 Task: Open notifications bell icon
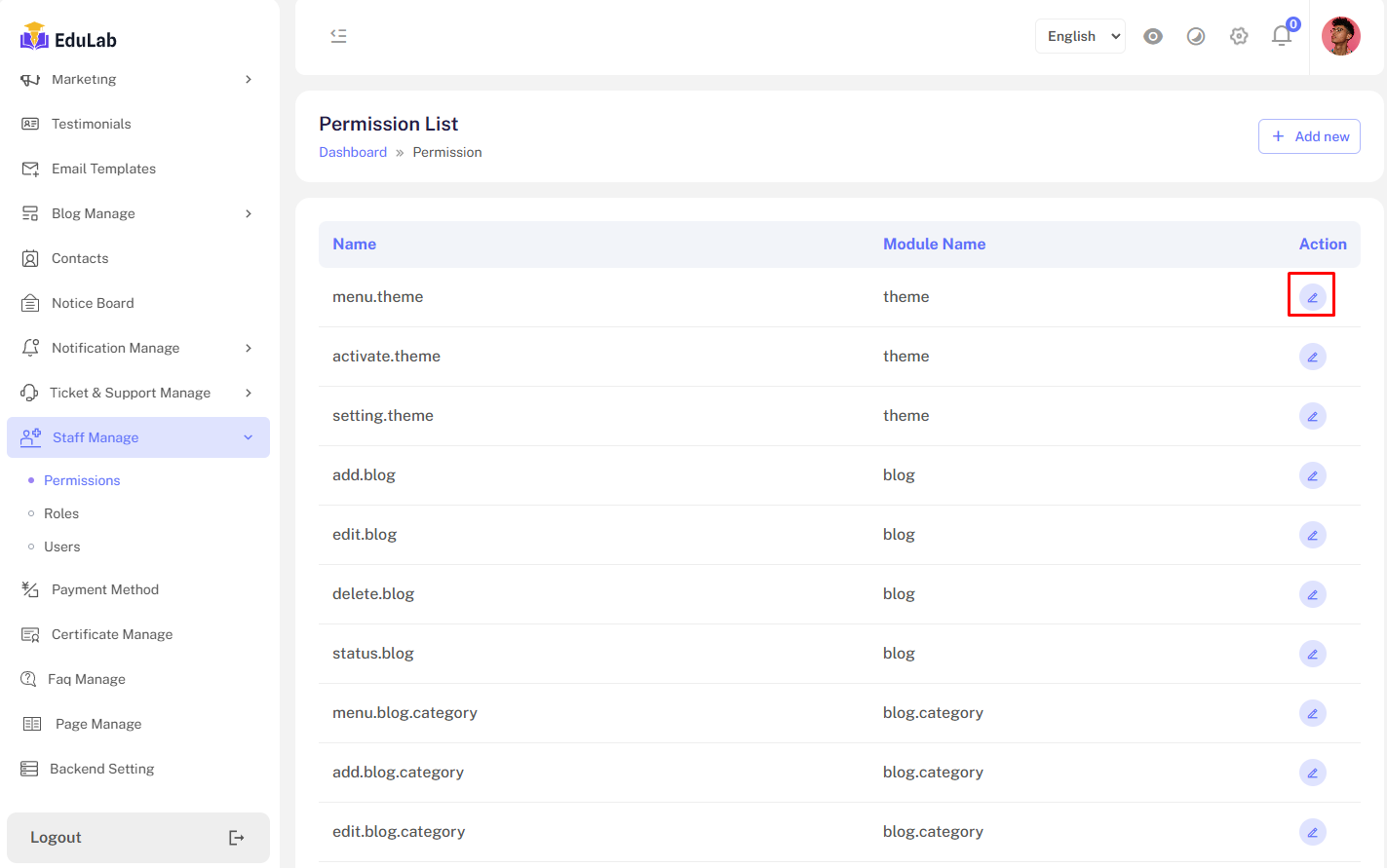point(1282,36)
